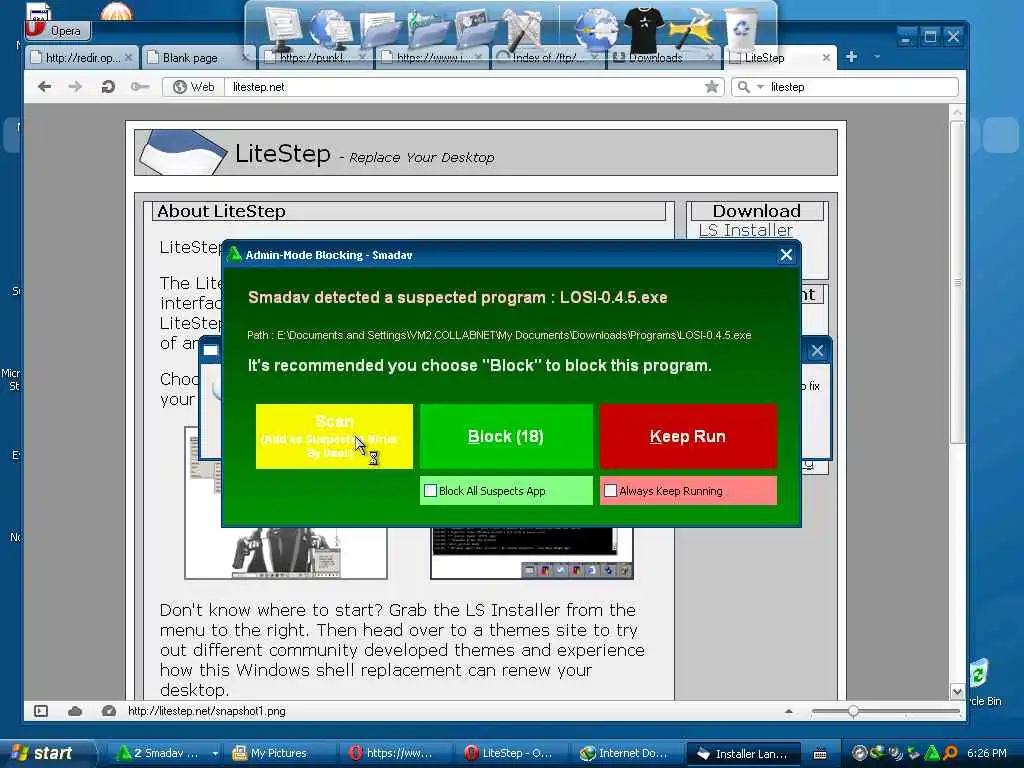Viewport: 1024px width, 768px height.
Task: Choose the red Keep Run button
Action: point(688,436)
